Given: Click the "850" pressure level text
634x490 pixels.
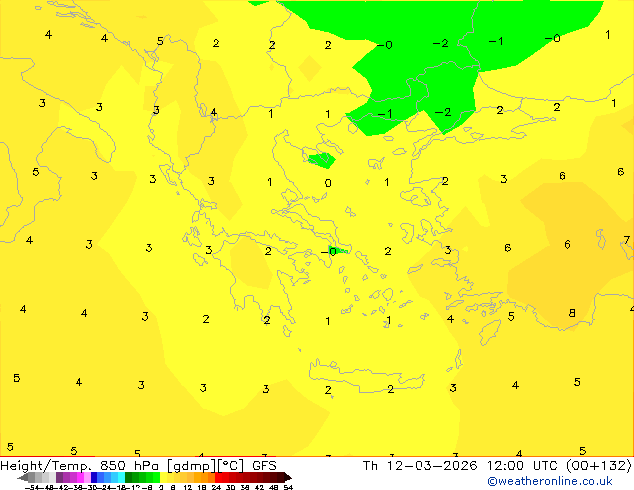Looking at the screenshot, I should pyautogui.click(x=112, y=466).
